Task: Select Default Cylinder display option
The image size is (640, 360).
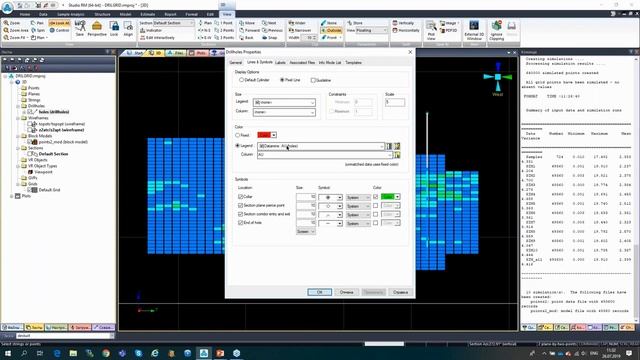Action: (254, 80)
